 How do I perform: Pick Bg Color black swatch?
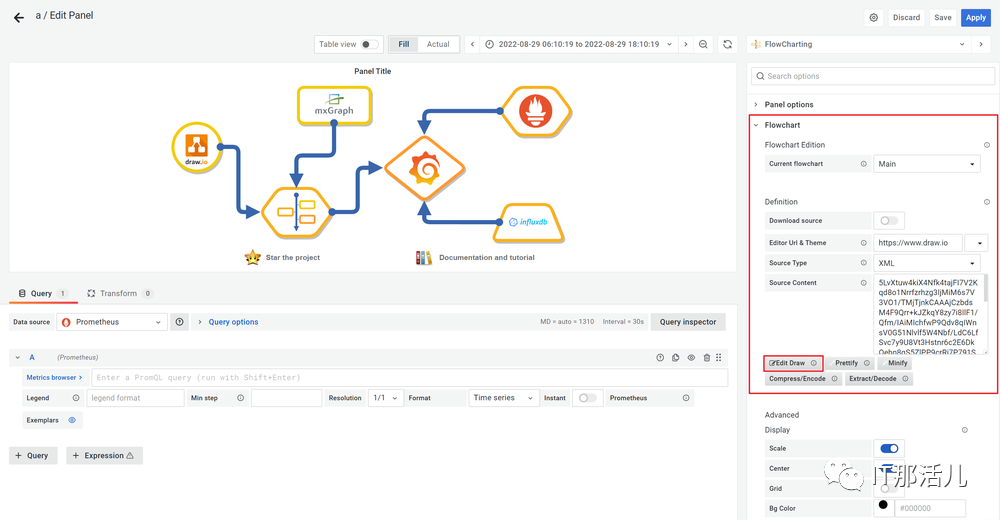883,505
